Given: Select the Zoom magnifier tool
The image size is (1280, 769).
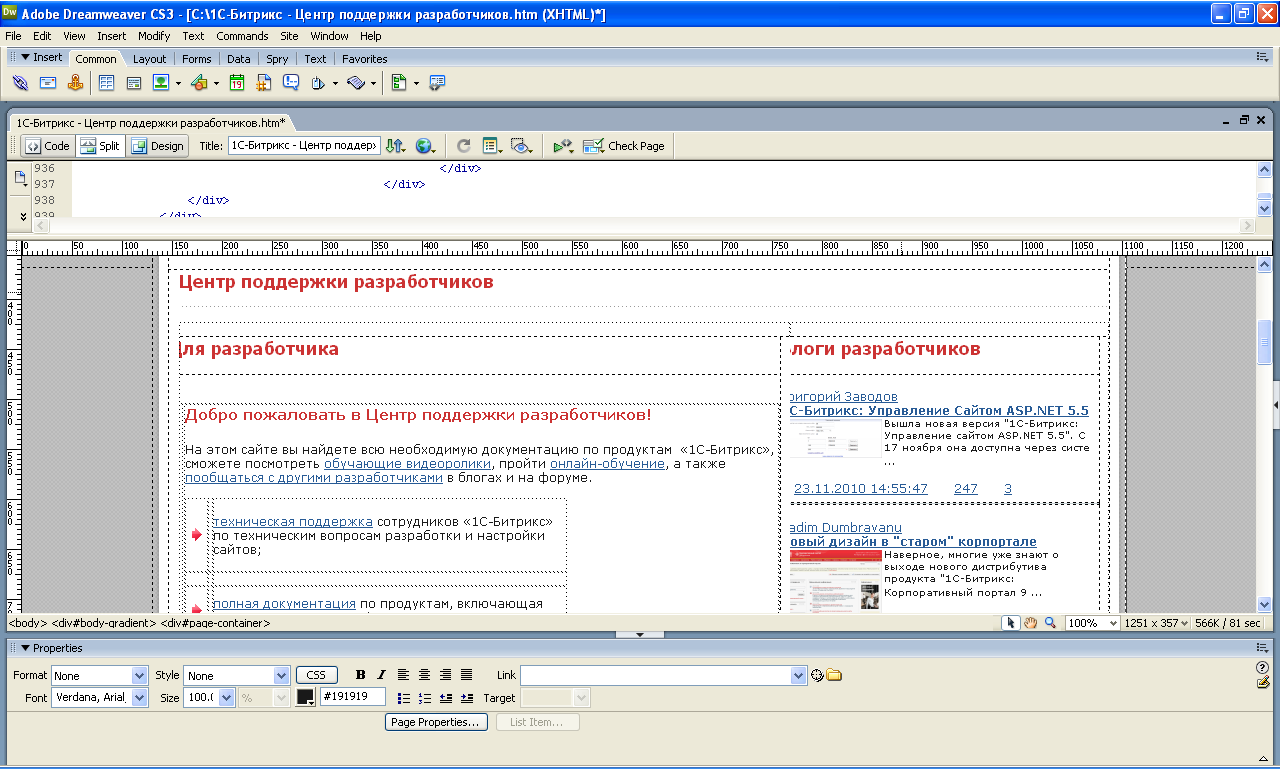Looking at the screenshot, I should 1050,622.
